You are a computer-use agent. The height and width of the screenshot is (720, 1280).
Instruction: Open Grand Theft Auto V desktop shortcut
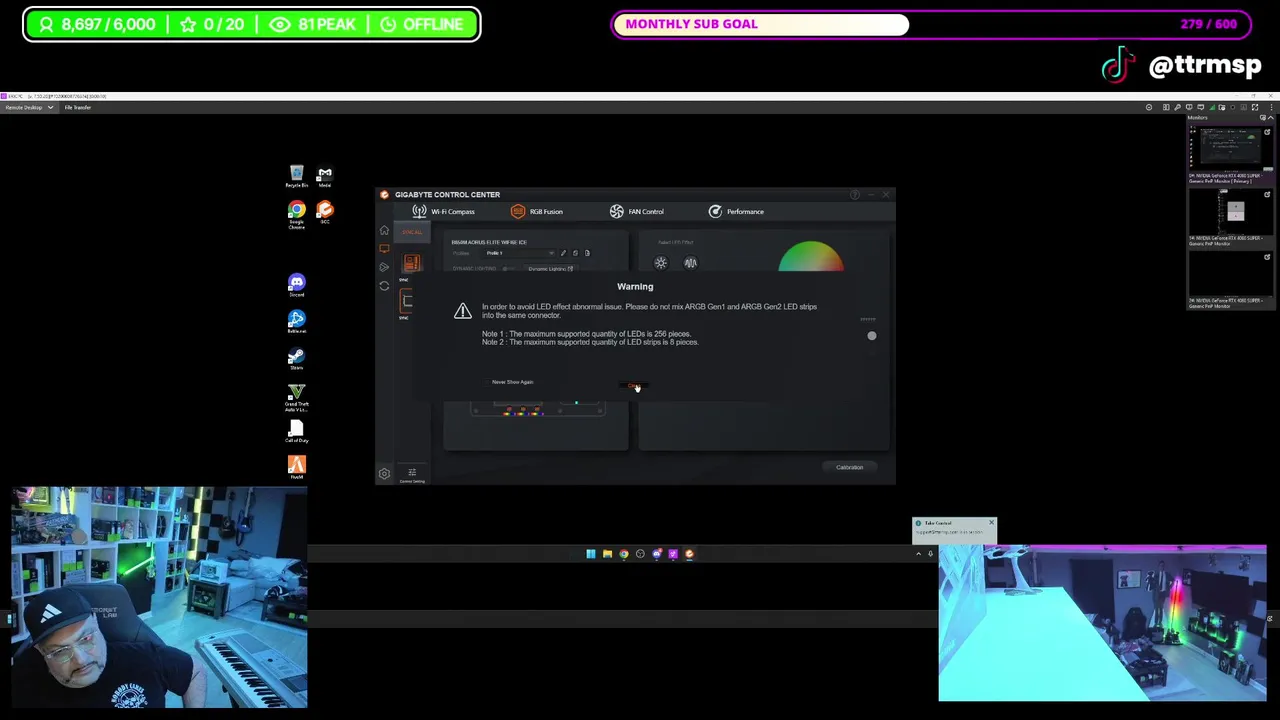coord(297,398)
